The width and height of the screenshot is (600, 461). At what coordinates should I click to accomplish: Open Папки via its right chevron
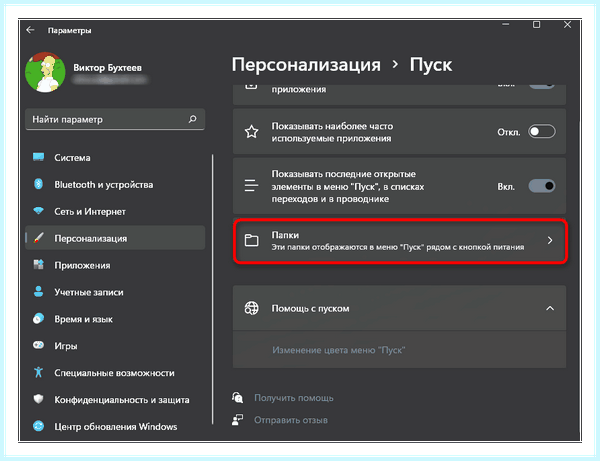(550, 240)
